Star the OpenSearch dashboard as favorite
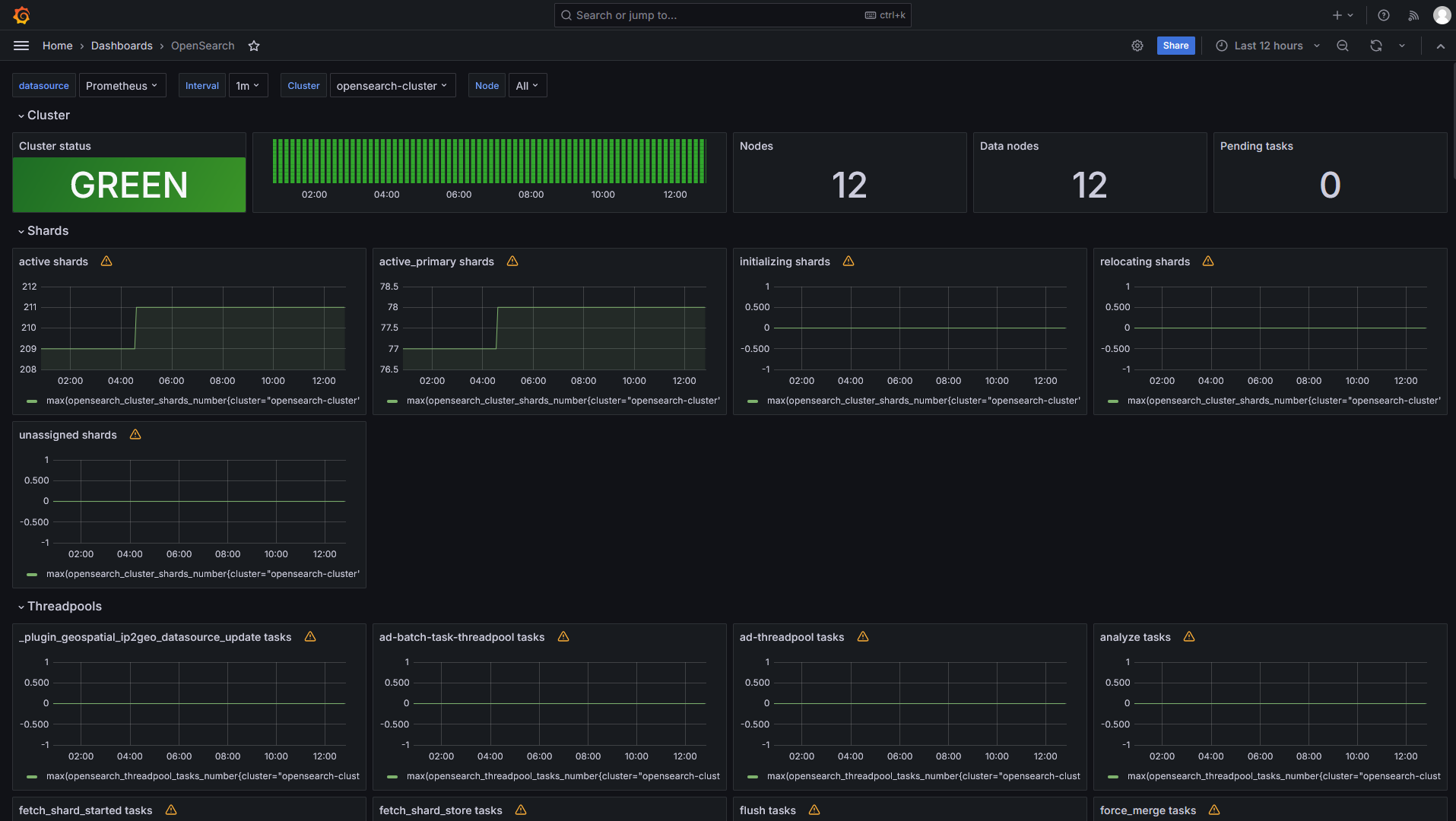The image size is (1456, 821). (x=254, y=46)
